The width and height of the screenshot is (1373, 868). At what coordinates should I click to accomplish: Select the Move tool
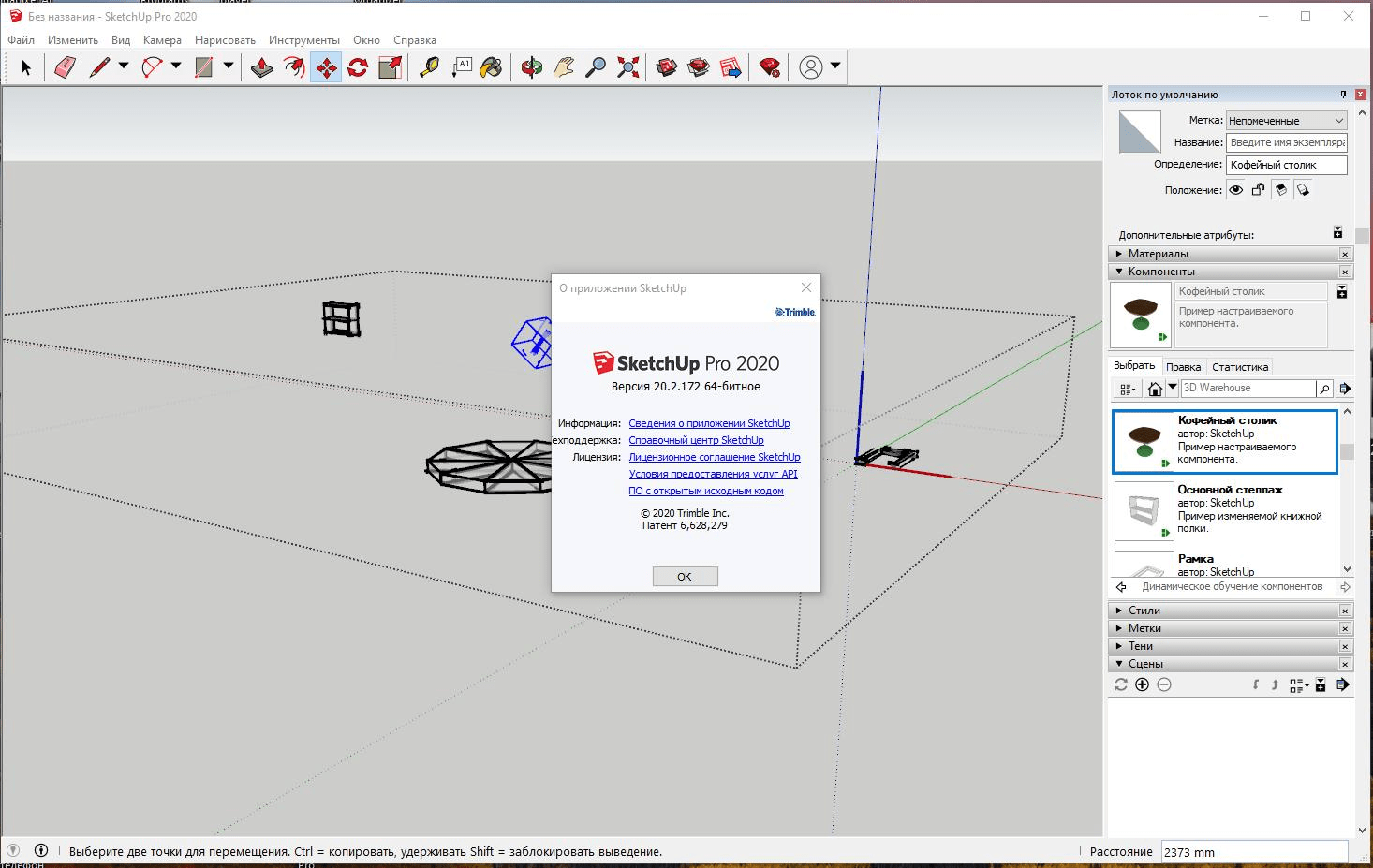pyautogui.click(x=326, y=66)
